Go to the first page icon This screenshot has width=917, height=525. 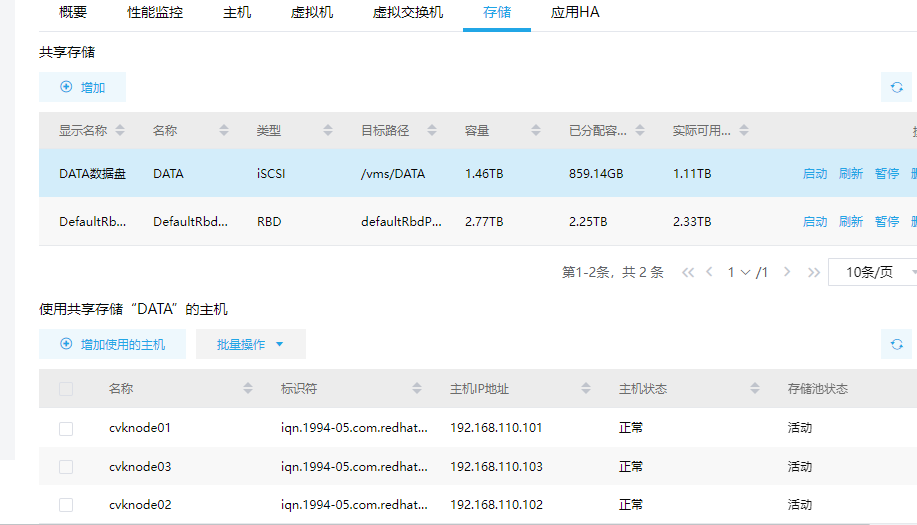click(x=687, y=272)
